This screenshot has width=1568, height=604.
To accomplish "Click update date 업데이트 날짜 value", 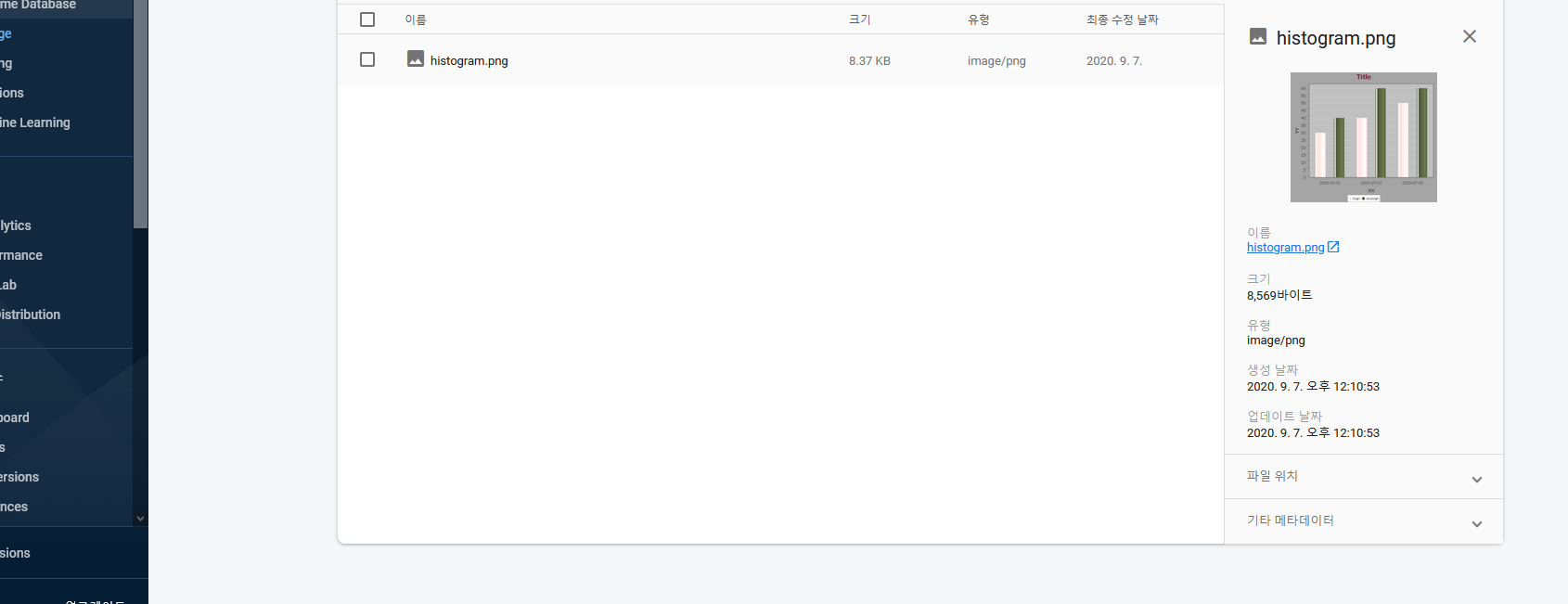I will (x=1313, y=433).
